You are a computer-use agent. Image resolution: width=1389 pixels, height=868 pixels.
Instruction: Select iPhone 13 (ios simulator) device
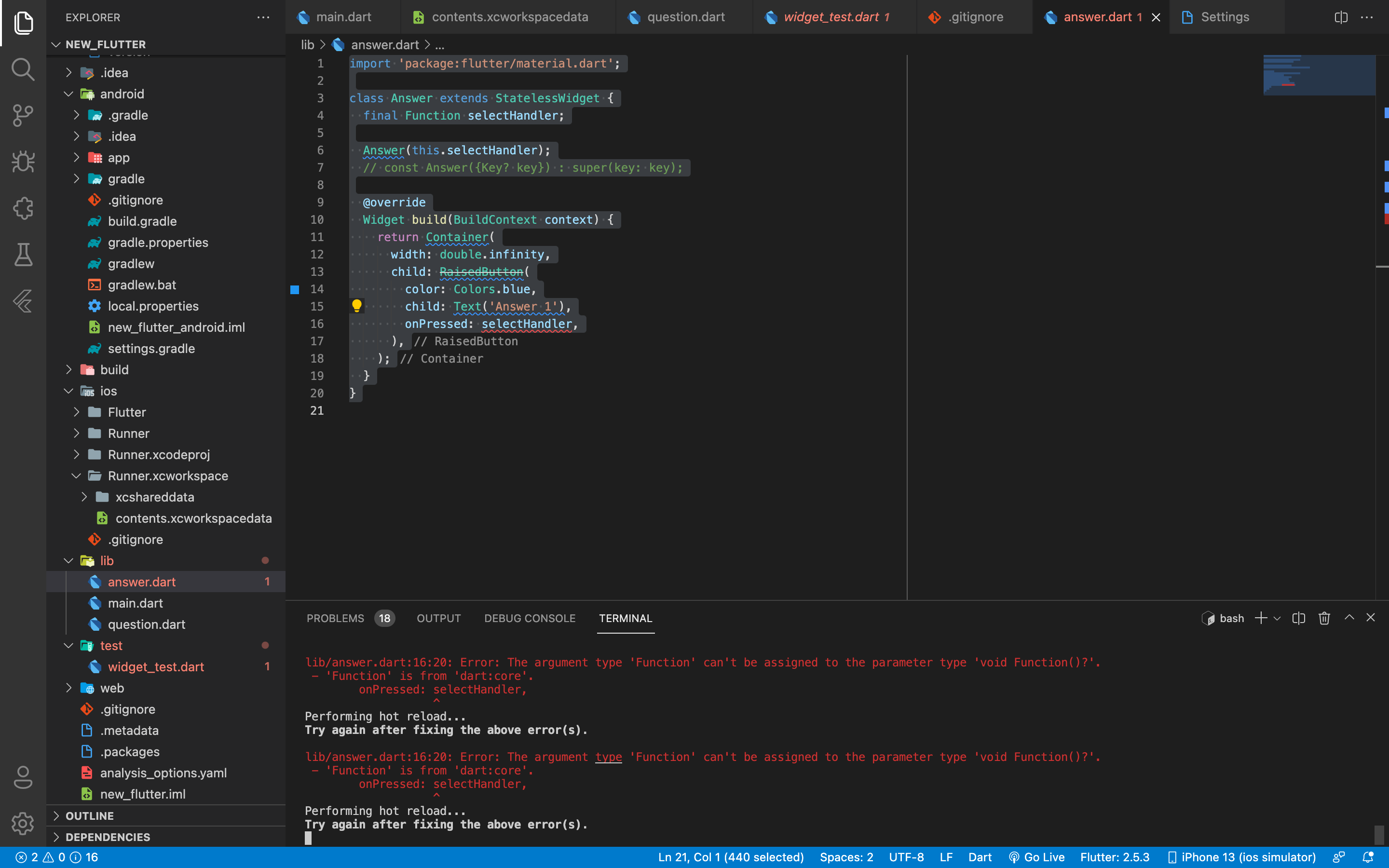tap(1242, 857)
